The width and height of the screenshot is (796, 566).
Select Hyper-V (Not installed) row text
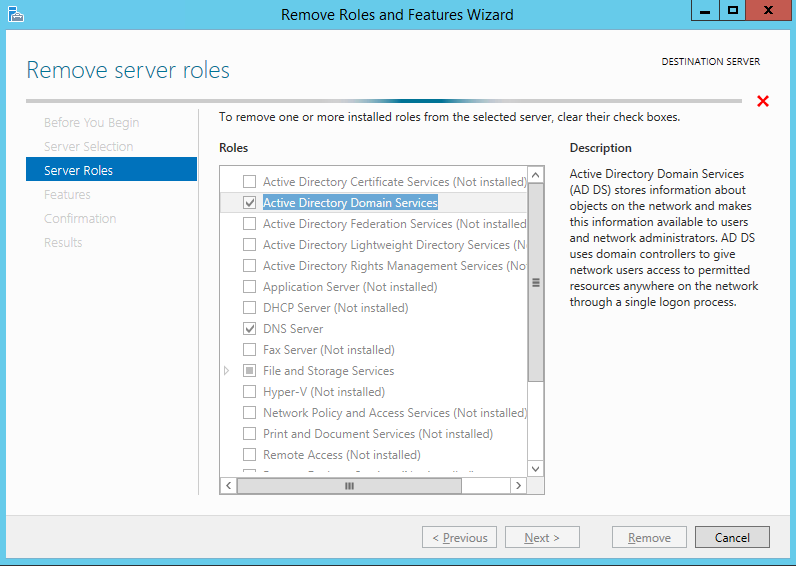coord(324,392)
